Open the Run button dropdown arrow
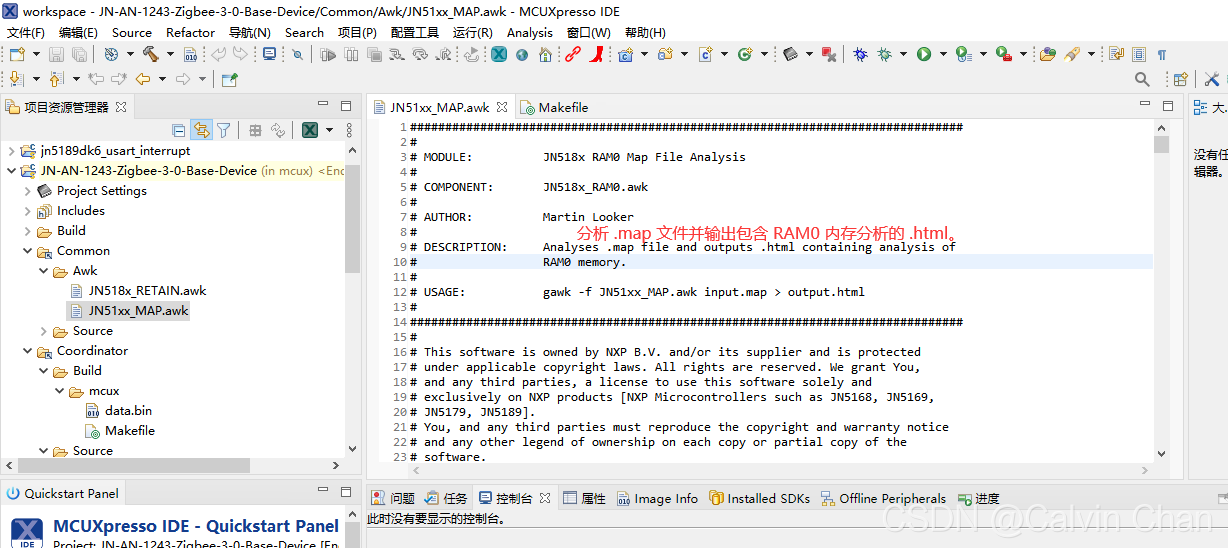Image resolution: width=1228 pixels, height=548 pixels. pyautogui.click(x=943, y=54)
